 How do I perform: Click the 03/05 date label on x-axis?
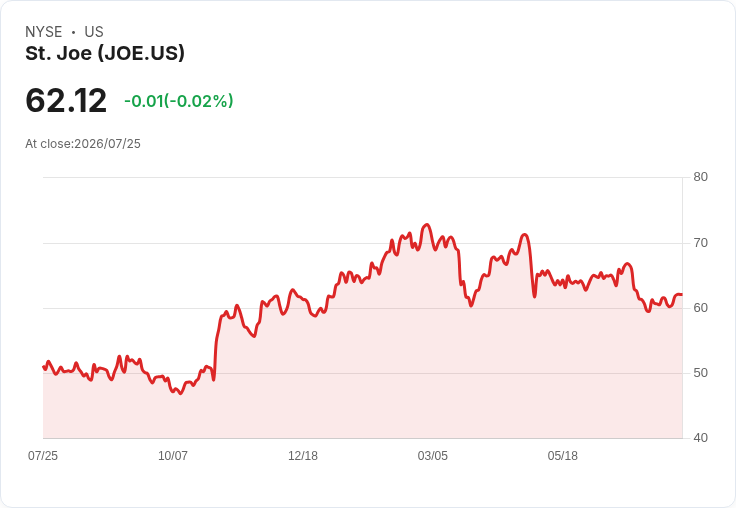433,456
